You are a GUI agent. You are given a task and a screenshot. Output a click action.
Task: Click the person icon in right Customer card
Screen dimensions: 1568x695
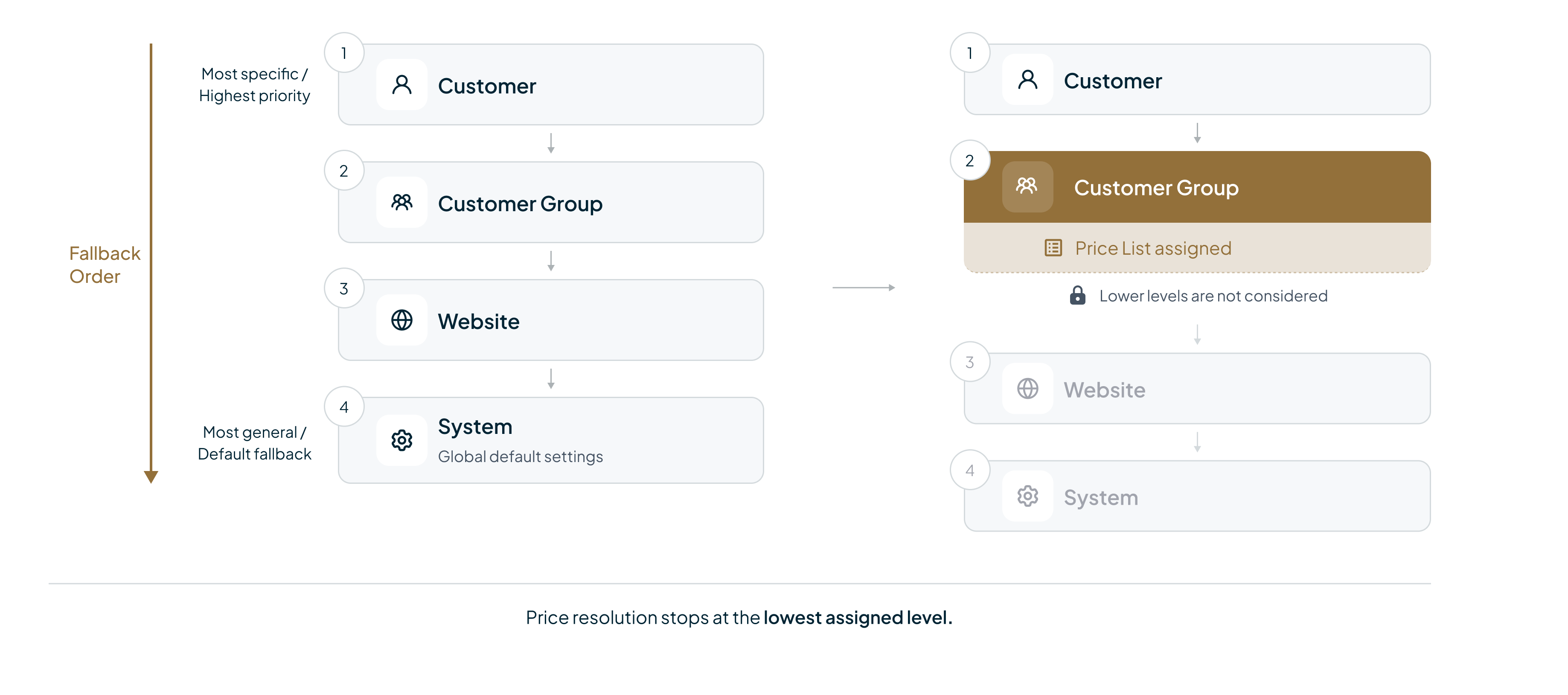point(1027,80)
